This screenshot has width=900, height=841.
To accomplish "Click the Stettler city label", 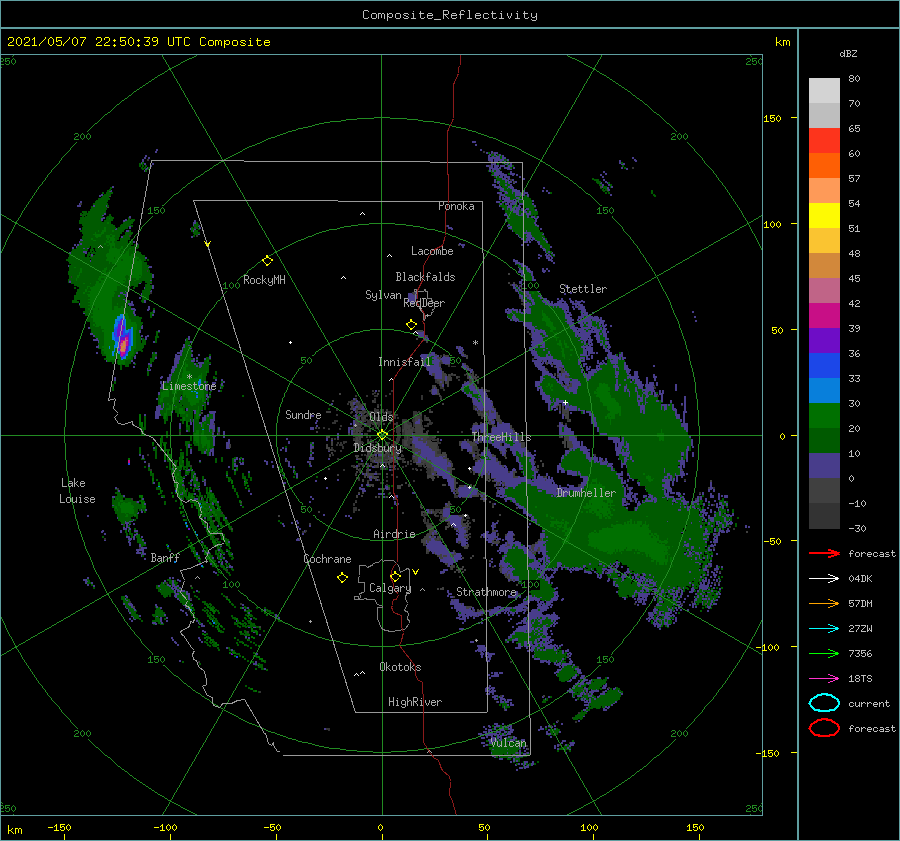I will 583,289.
